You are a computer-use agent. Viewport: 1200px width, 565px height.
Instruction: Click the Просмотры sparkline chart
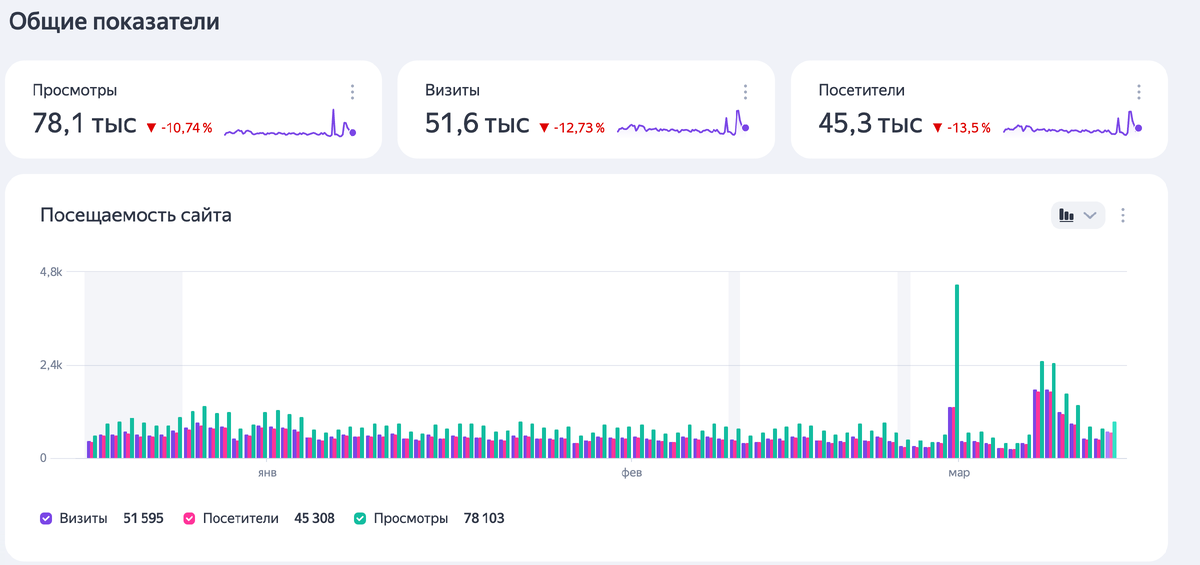tap(289, 125)
